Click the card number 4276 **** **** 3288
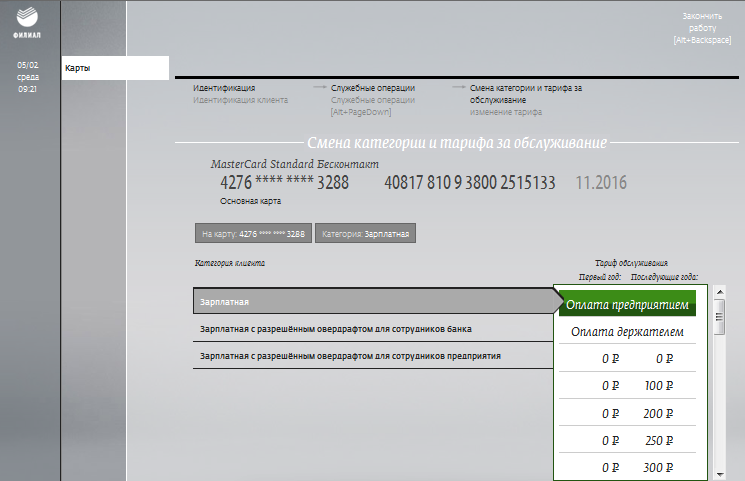 (x=284, y=183)
